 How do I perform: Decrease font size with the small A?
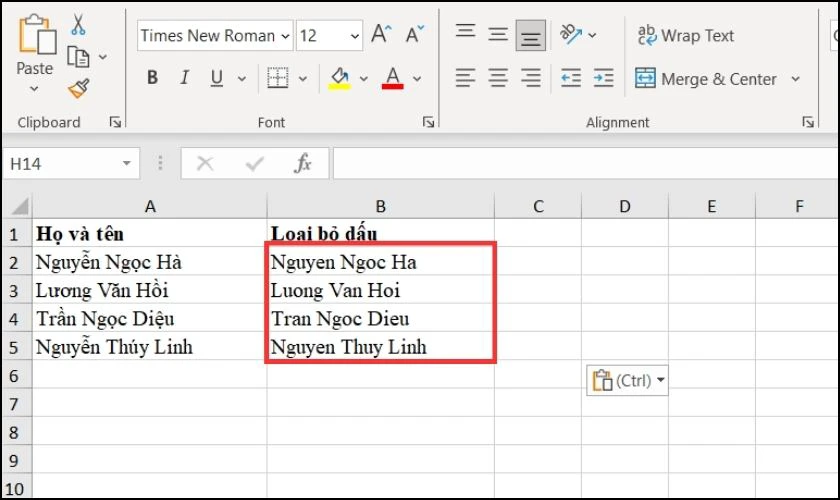415,34
